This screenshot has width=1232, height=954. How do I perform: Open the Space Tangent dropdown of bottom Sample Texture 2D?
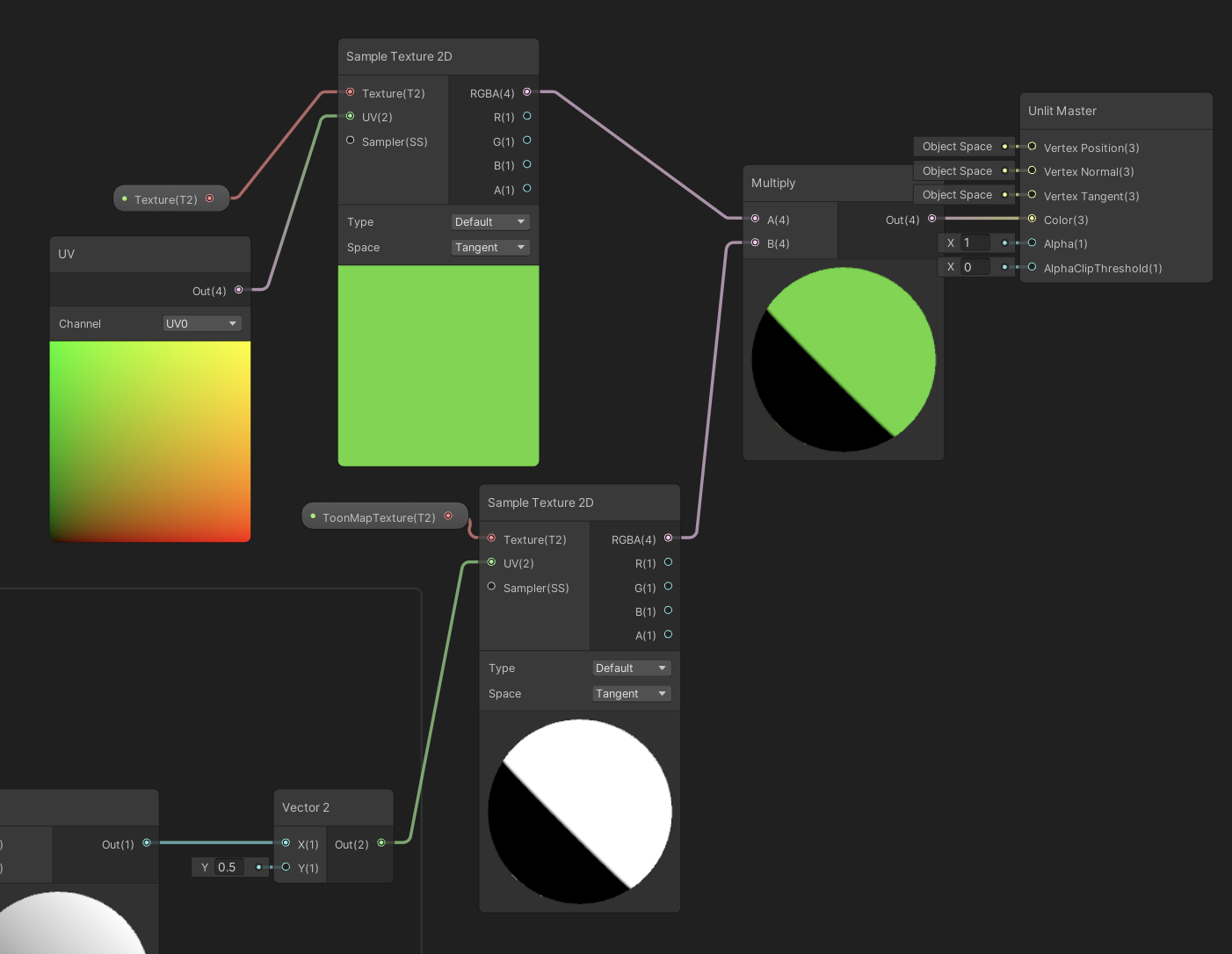click(632, 693)
